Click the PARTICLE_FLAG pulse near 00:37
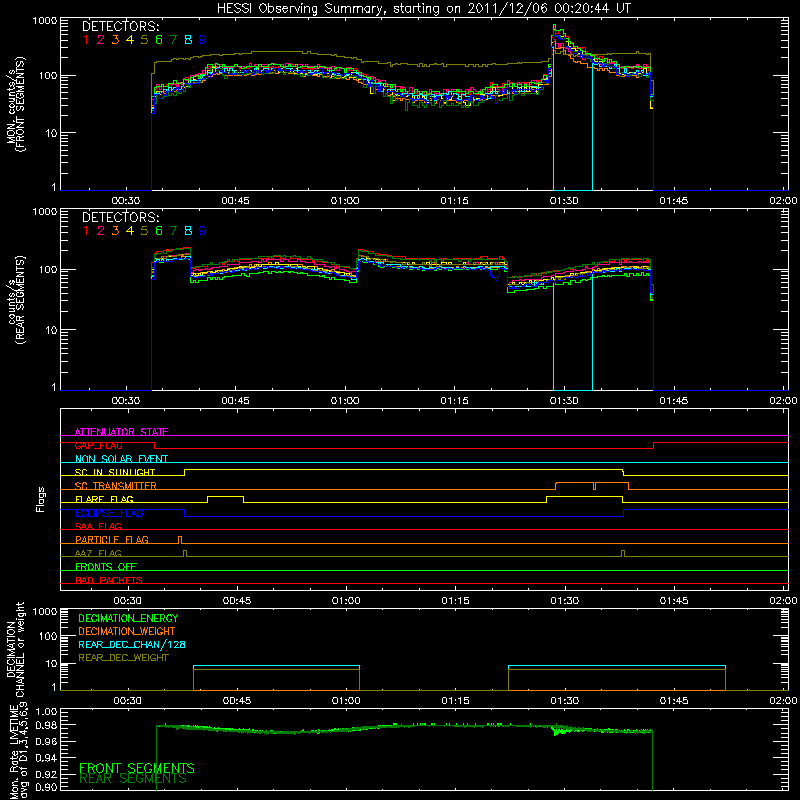This screenshot has width=800, height=800. (180, 539)
